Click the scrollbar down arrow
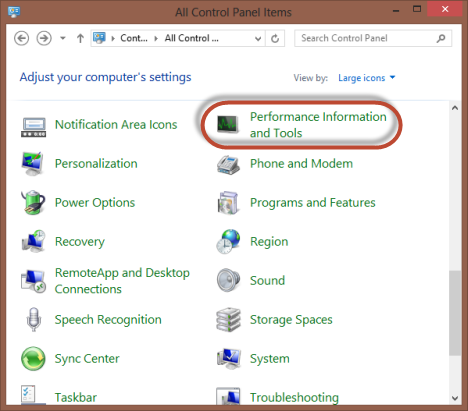 [455, 398]
